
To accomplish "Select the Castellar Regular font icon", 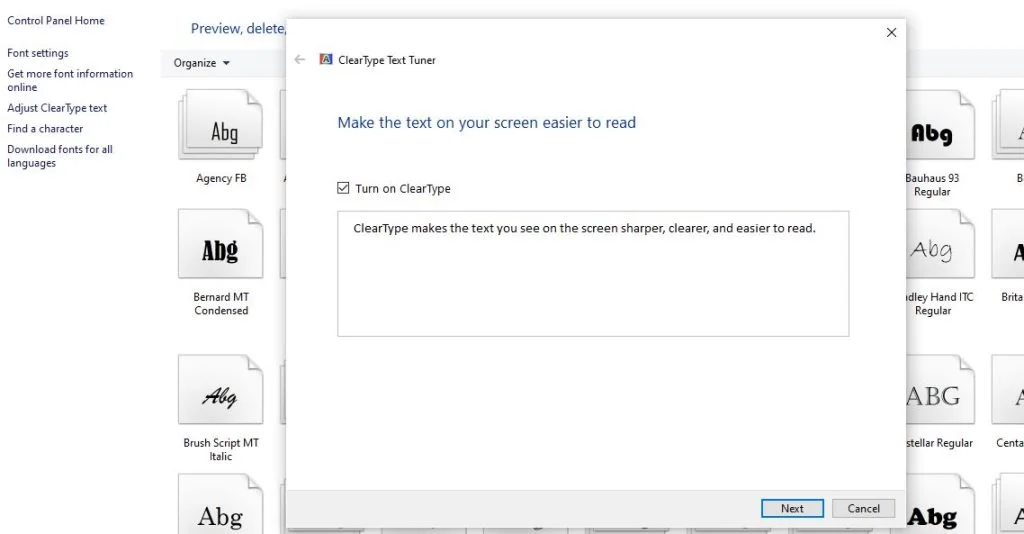I will tap(940, 390).
